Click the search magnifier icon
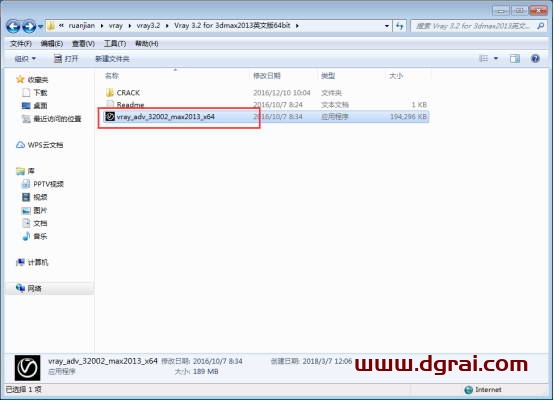The height and width of the screenshot is (401, 554). pyautogui.click(x=541, y=26)
